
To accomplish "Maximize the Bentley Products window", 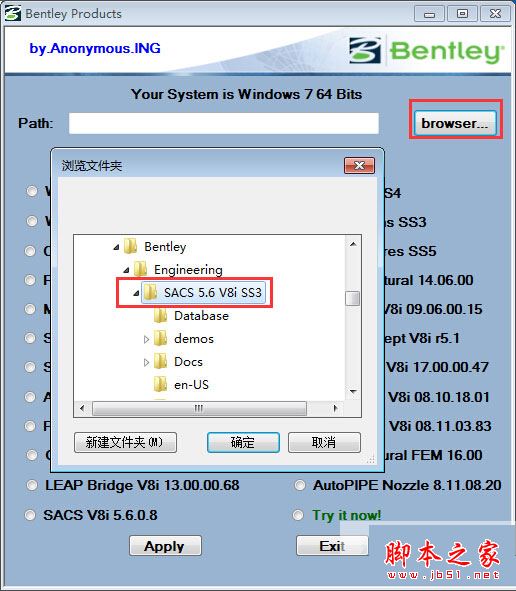I will coord(462,14).
